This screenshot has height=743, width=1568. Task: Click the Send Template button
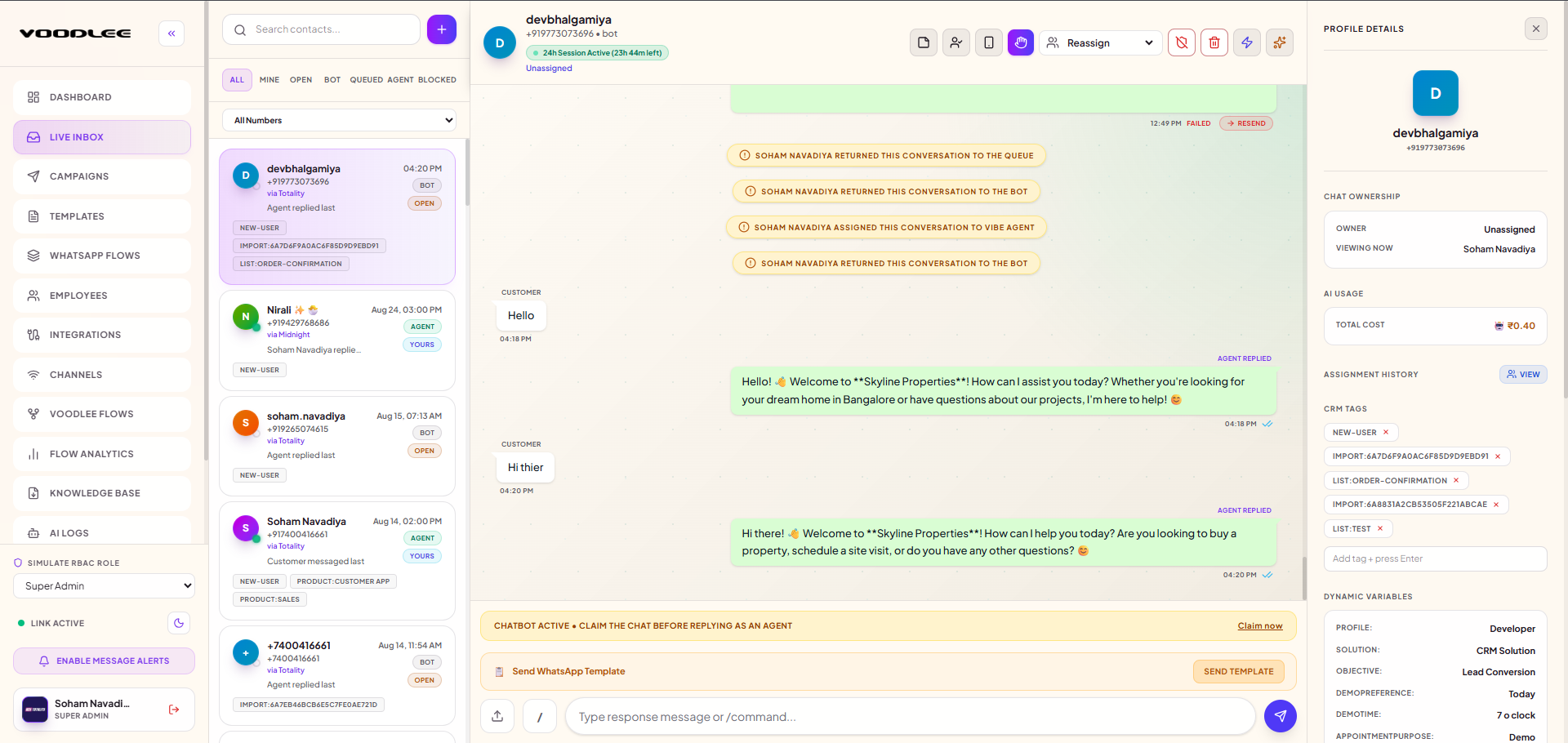(x=1239, y=672)
